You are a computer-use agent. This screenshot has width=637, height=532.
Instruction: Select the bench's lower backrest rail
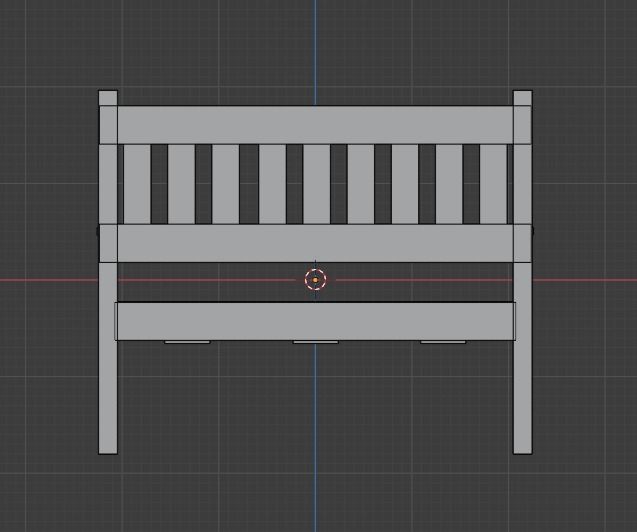315,243
